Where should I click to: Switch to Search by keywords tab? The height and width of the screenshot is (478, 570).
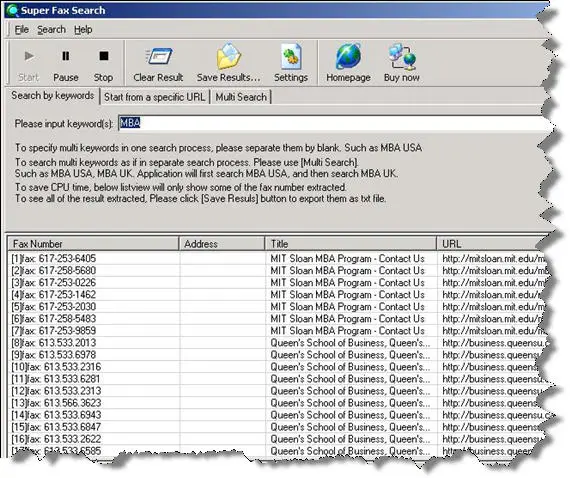[x=53, y=96]
